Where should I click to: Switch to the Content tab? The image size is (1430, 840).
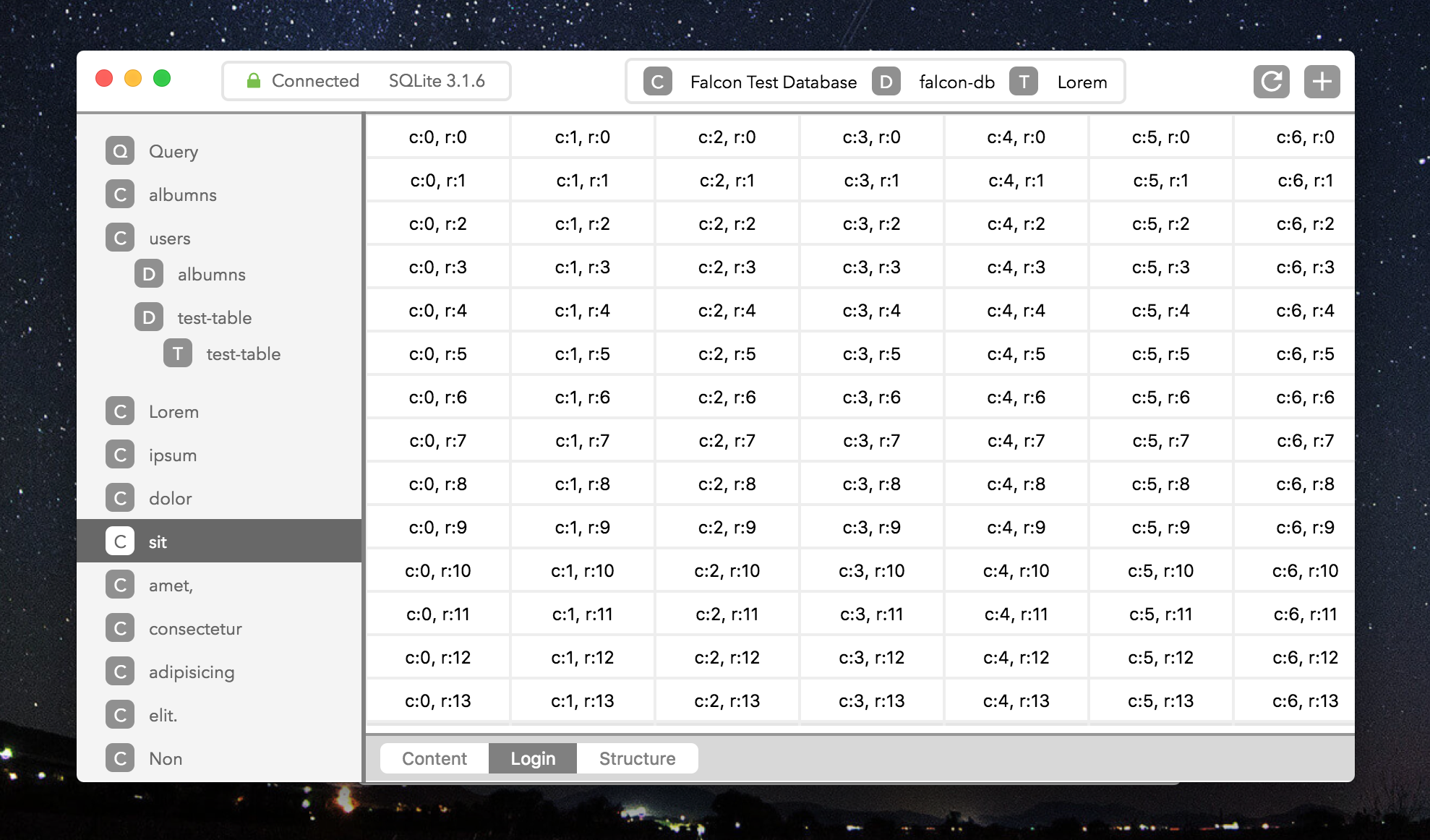(434, 758)
